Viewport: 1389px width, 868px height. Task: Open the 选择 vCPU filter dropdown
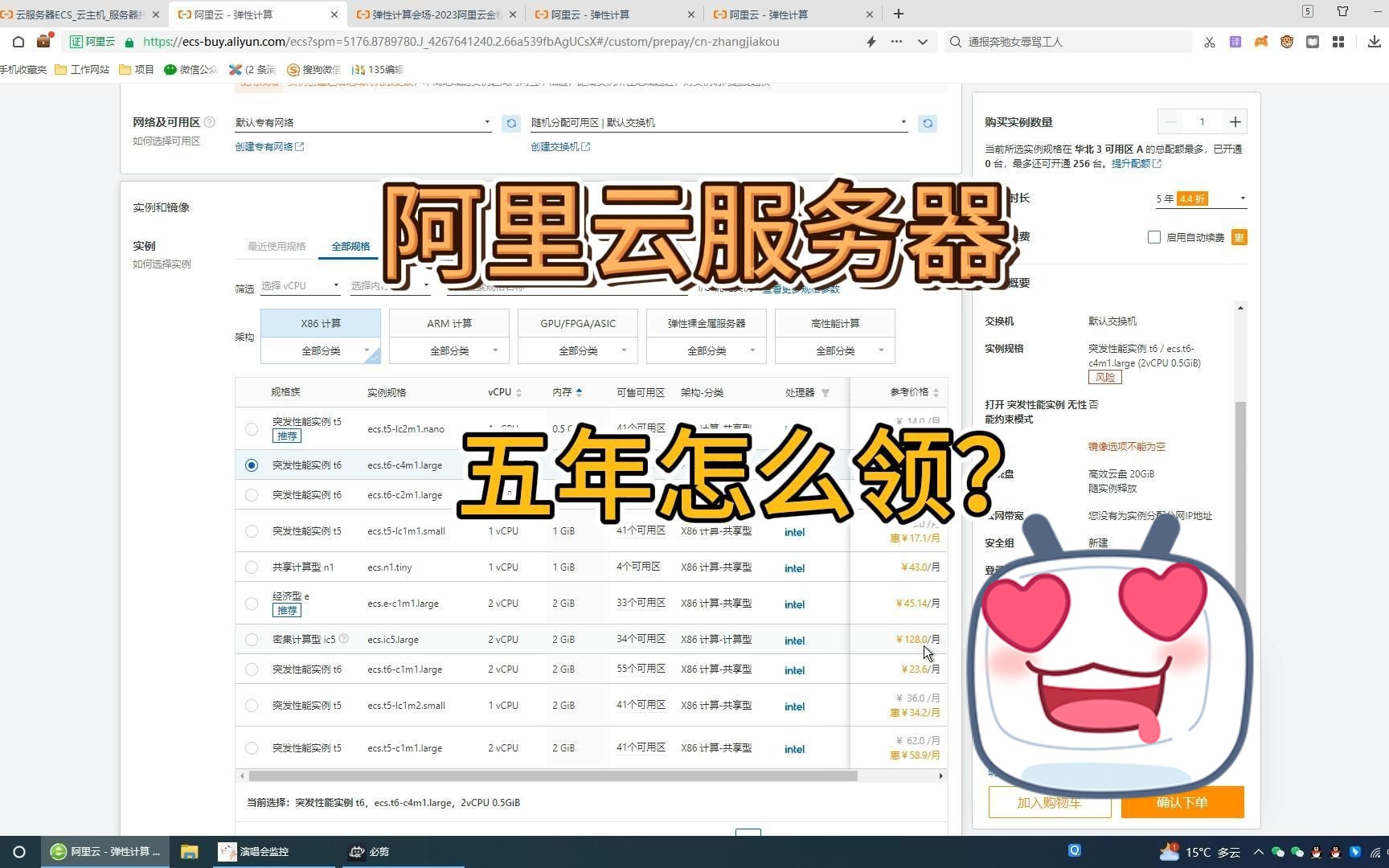300,286
